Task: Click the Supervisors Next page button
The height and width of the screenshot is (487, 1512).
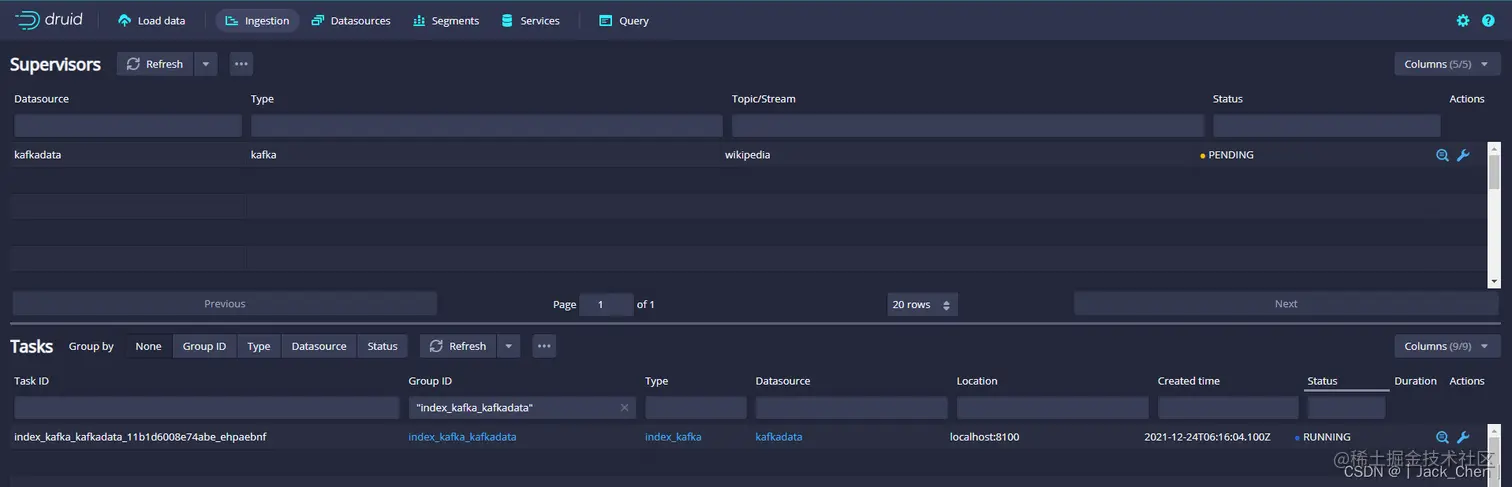Action: (x=1286, y=304)
